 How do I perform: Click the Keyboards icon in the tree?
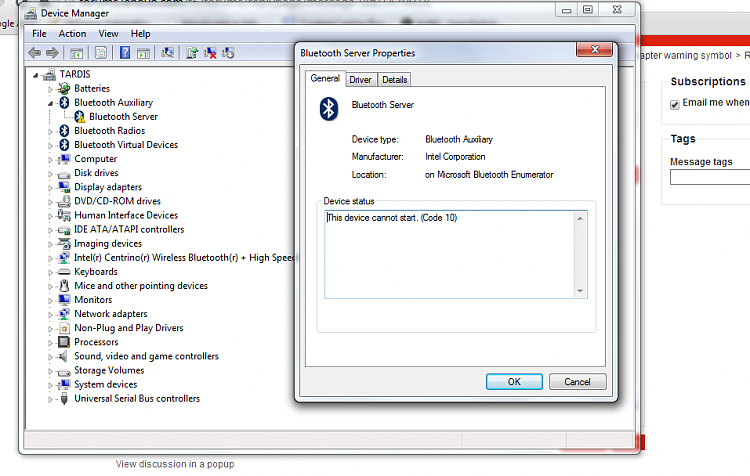tap(64, 272)
